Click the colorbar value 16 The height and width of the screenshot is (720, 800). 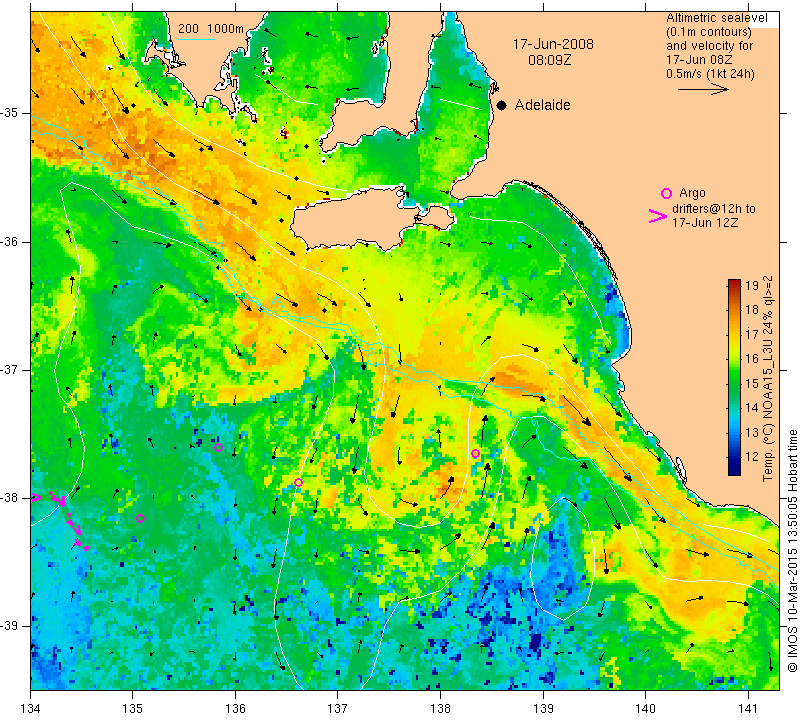point(752,359)
